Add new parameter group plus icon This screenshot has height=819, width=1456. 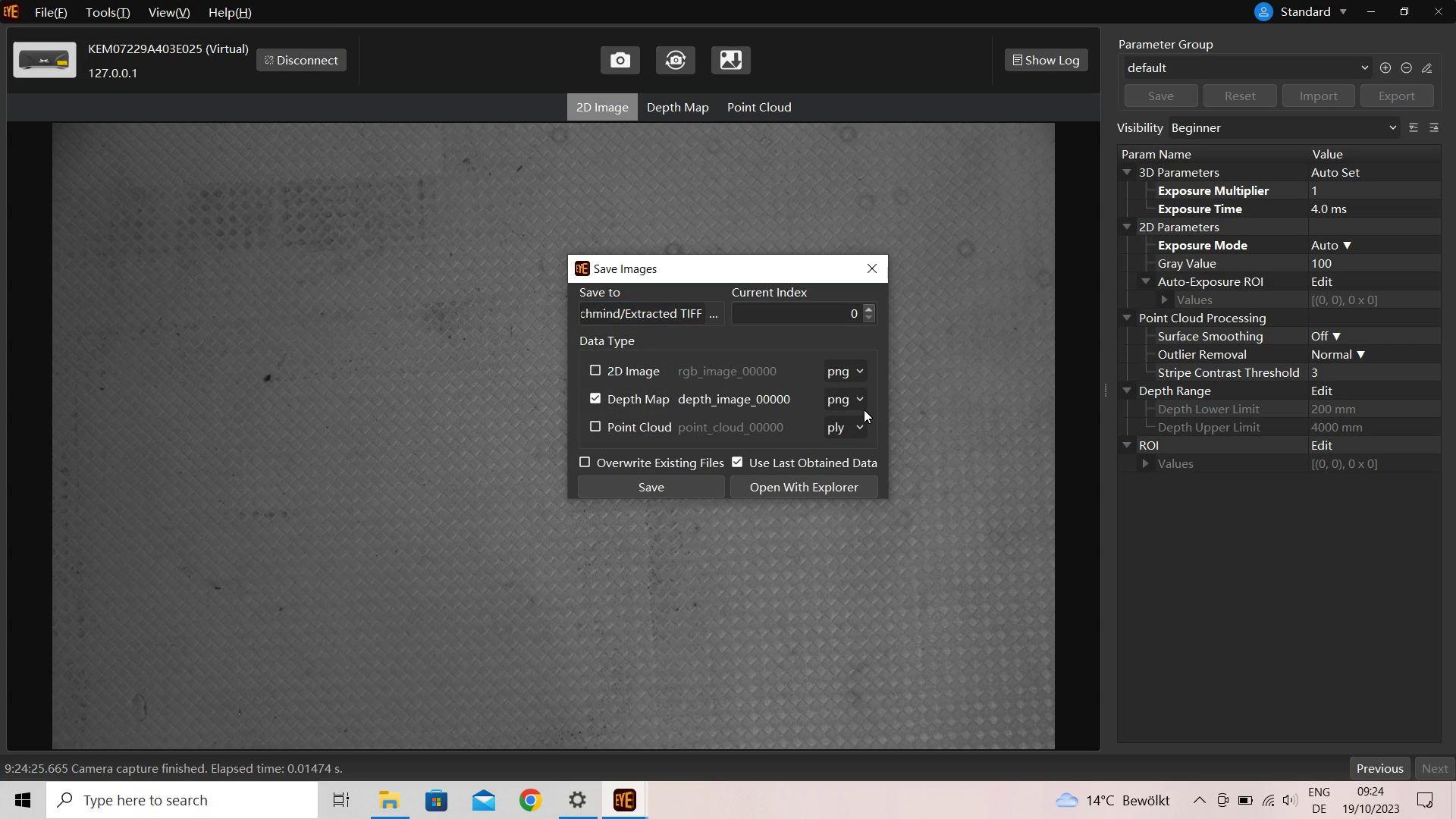click(x=1385, y=68)
